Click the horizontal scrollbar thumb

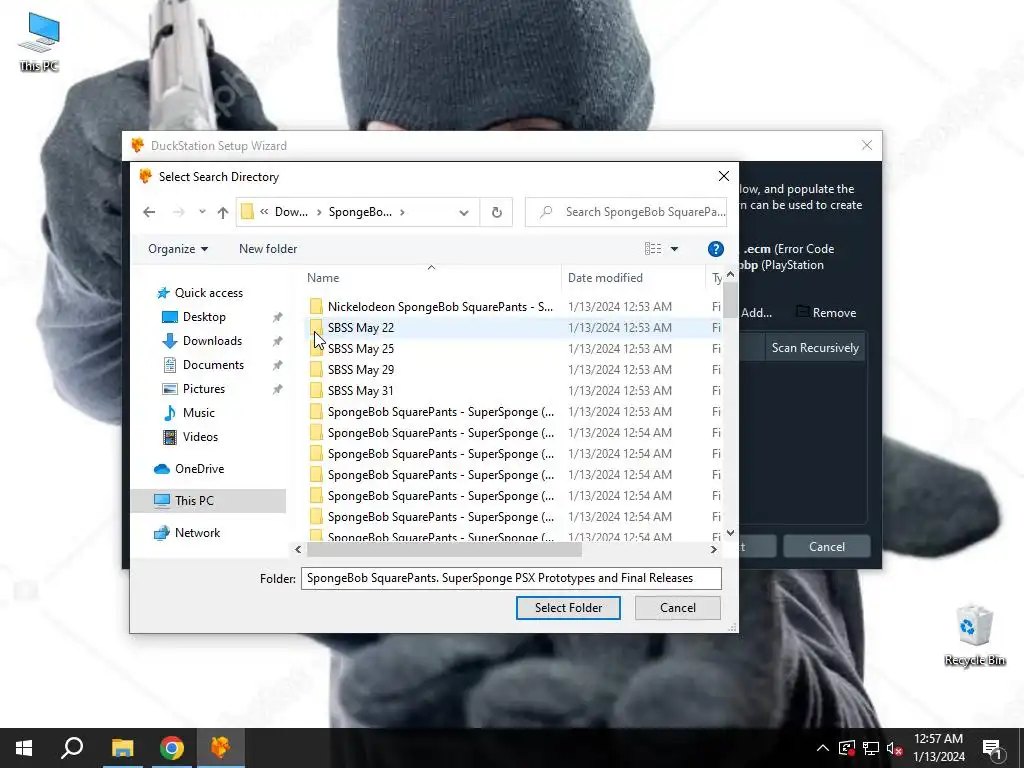pos(444,550)
